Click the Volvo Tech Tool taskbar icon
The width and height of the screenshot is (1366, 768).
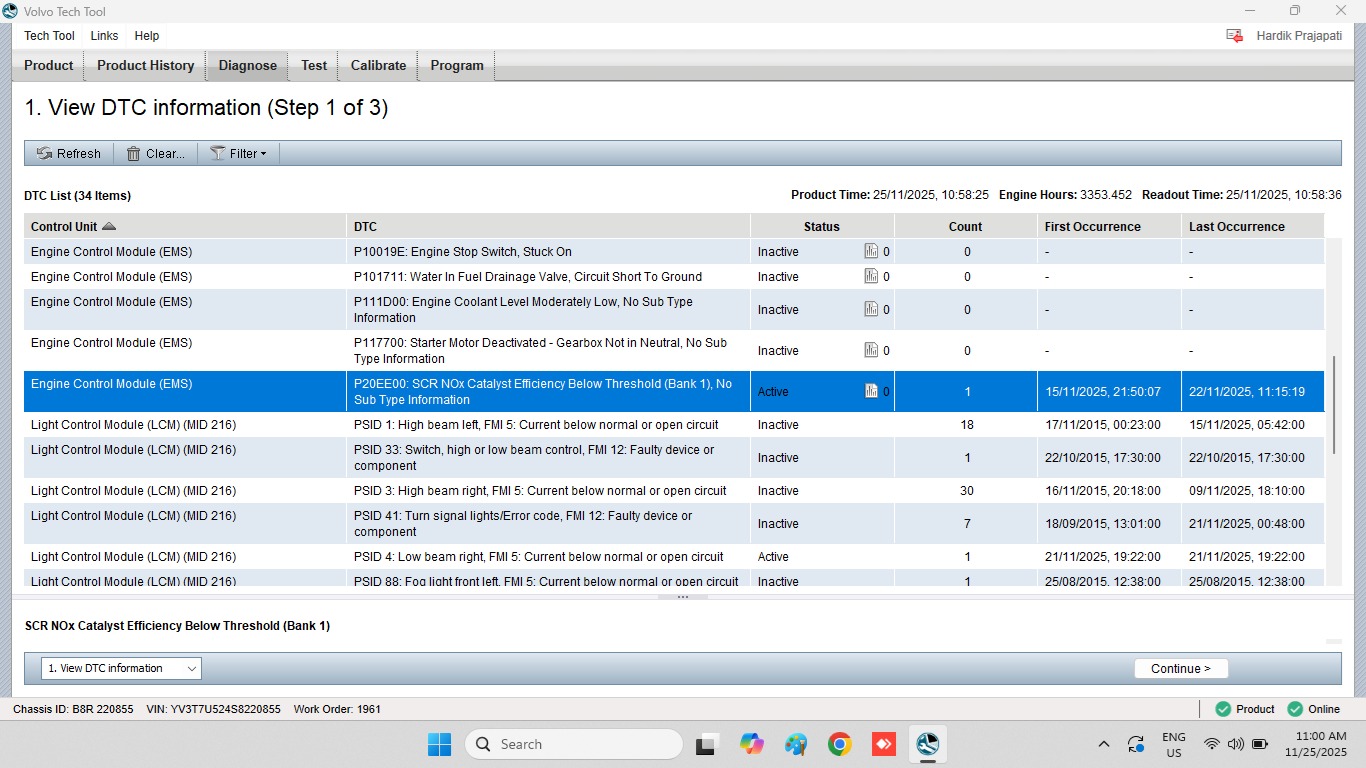(927, 744)
